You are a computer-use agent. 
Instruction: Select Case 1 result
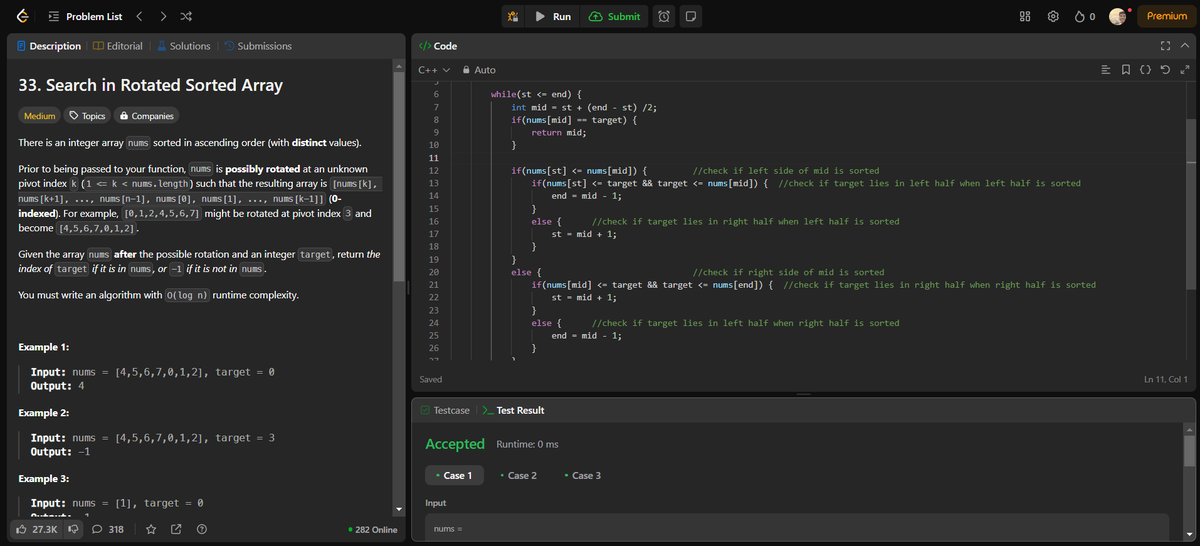click(453, 475)
